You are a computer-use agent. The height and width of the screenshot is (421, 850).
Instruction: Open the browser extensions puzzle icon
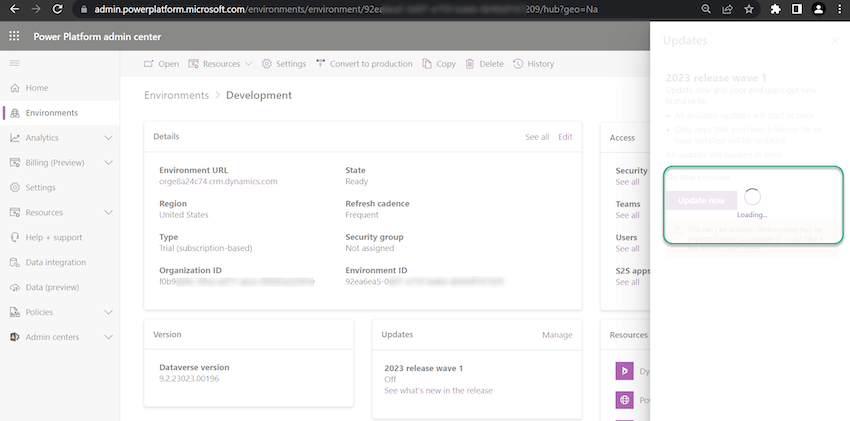pos(776,9)
